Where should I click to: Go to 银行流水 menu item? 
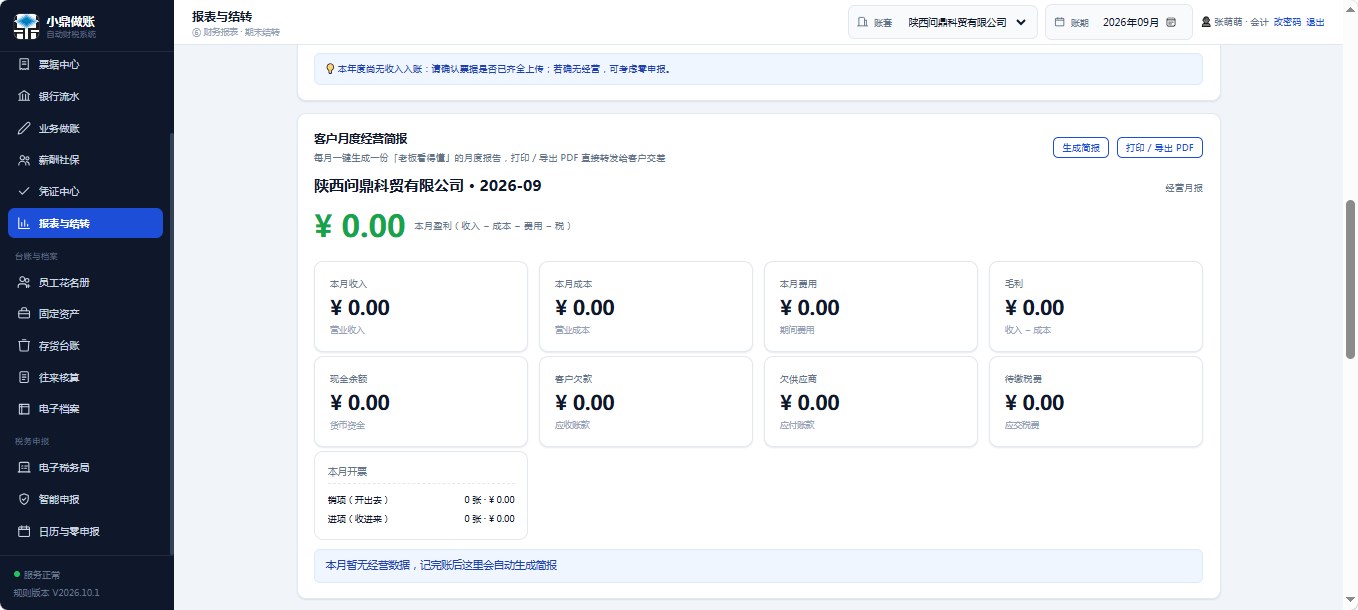click(x=85, y=96)
